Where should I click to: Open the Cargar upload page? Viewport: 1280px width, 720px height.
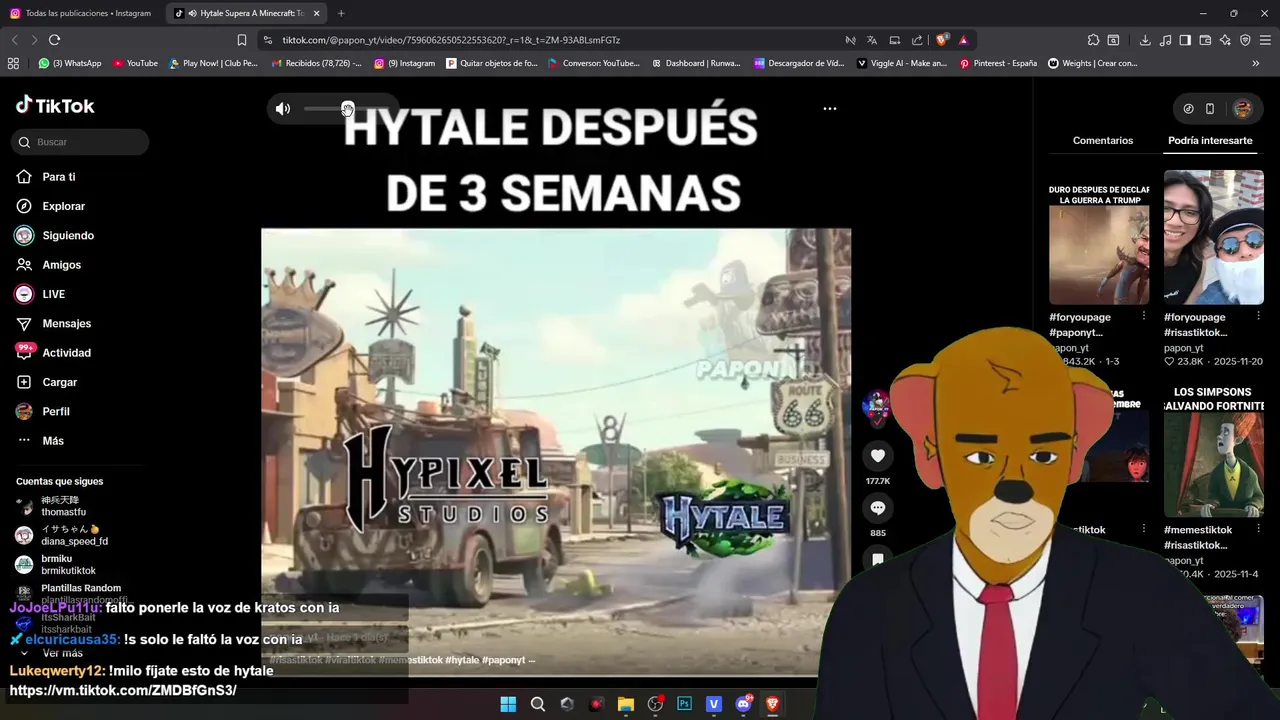59,382
